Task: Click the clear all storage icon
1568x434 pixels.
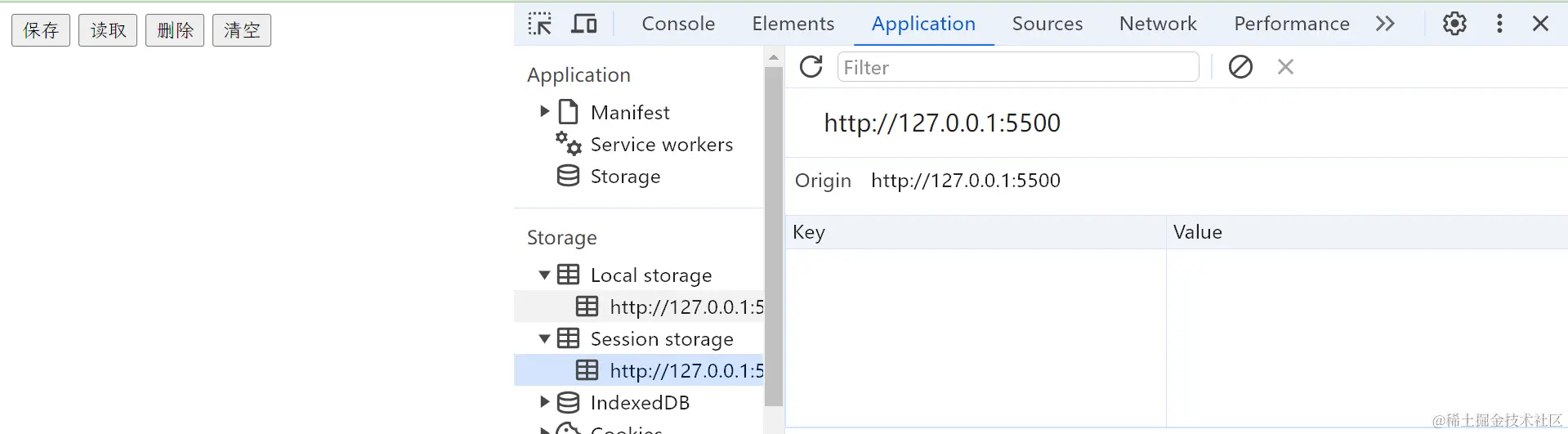Action: pos(1240,67)
